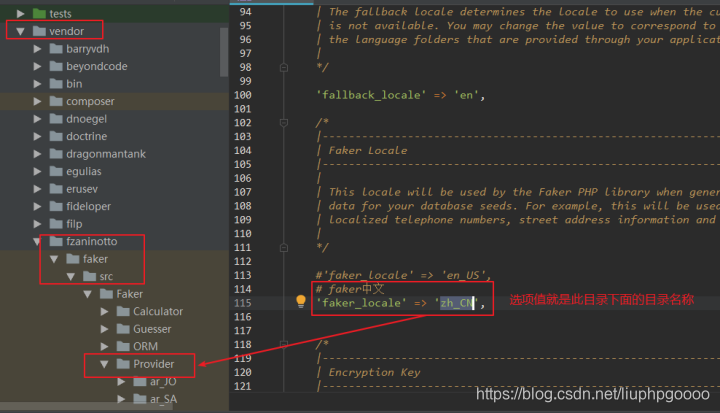The height and width of the screenshot is (413, 720).
Task: Select the lowercase faker folder name
Action: tap(96, 259)
